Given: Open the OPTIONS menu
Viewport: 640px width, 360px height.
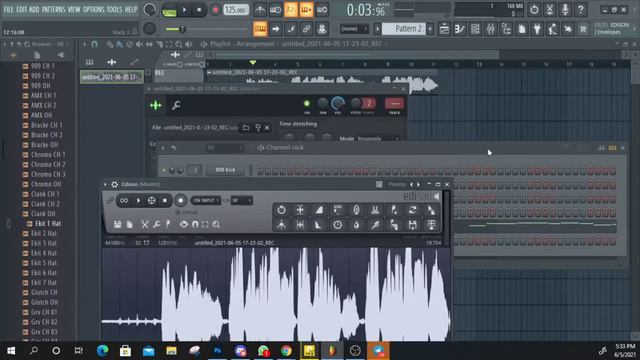Looking at the screenshot, I should pos(93,9).
